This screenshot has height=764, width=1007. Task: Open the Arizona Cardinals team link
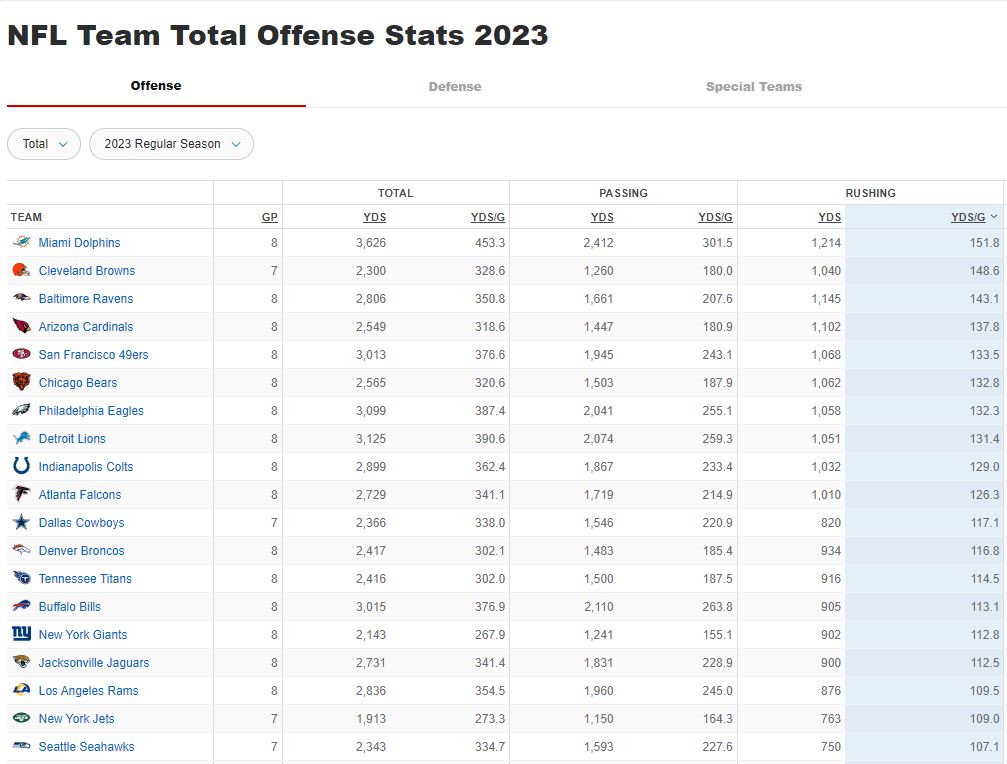tap(85, 327)
